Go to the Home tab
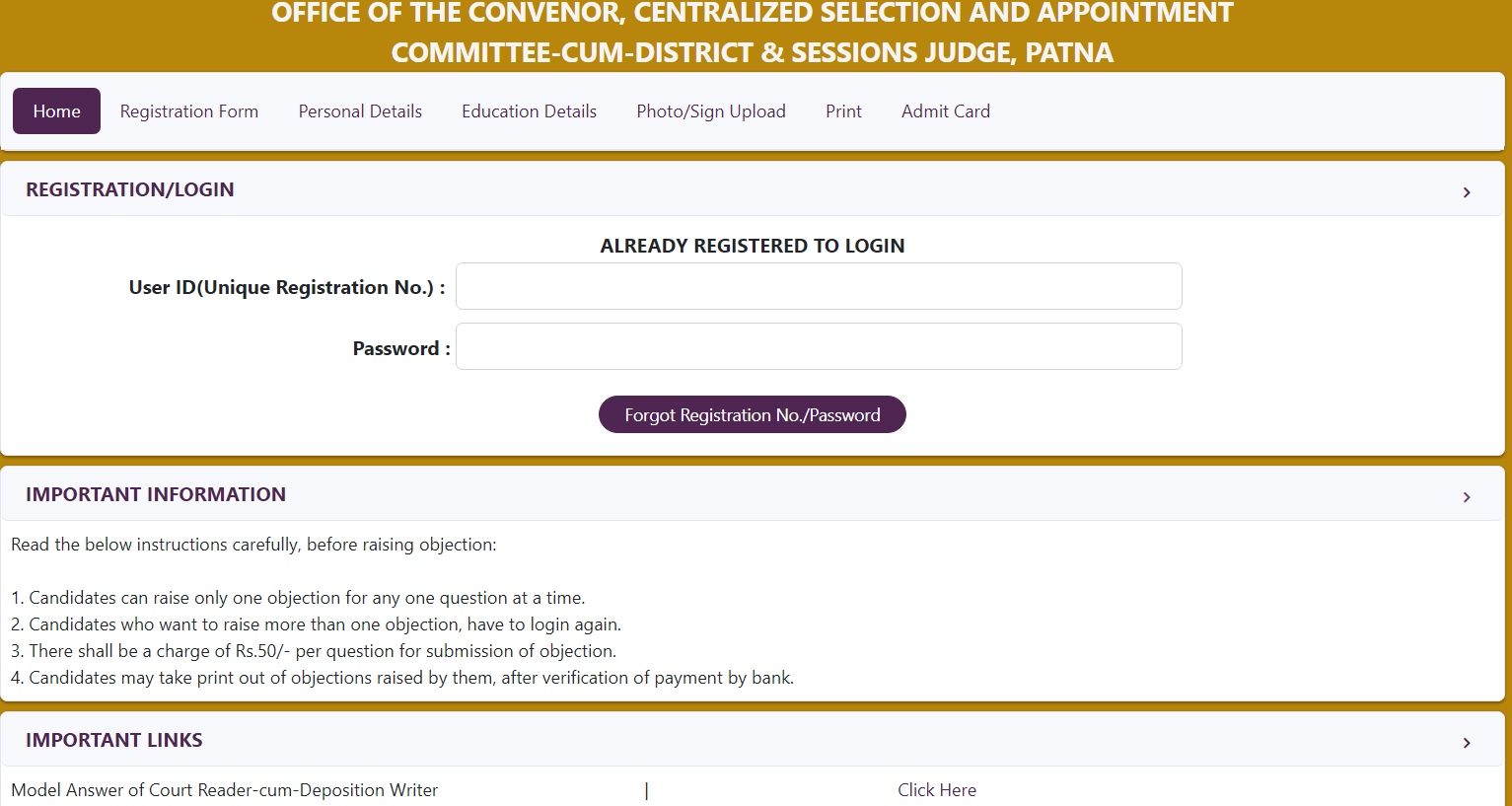This screenshot has width=1512, height=806. click(56, 111)
